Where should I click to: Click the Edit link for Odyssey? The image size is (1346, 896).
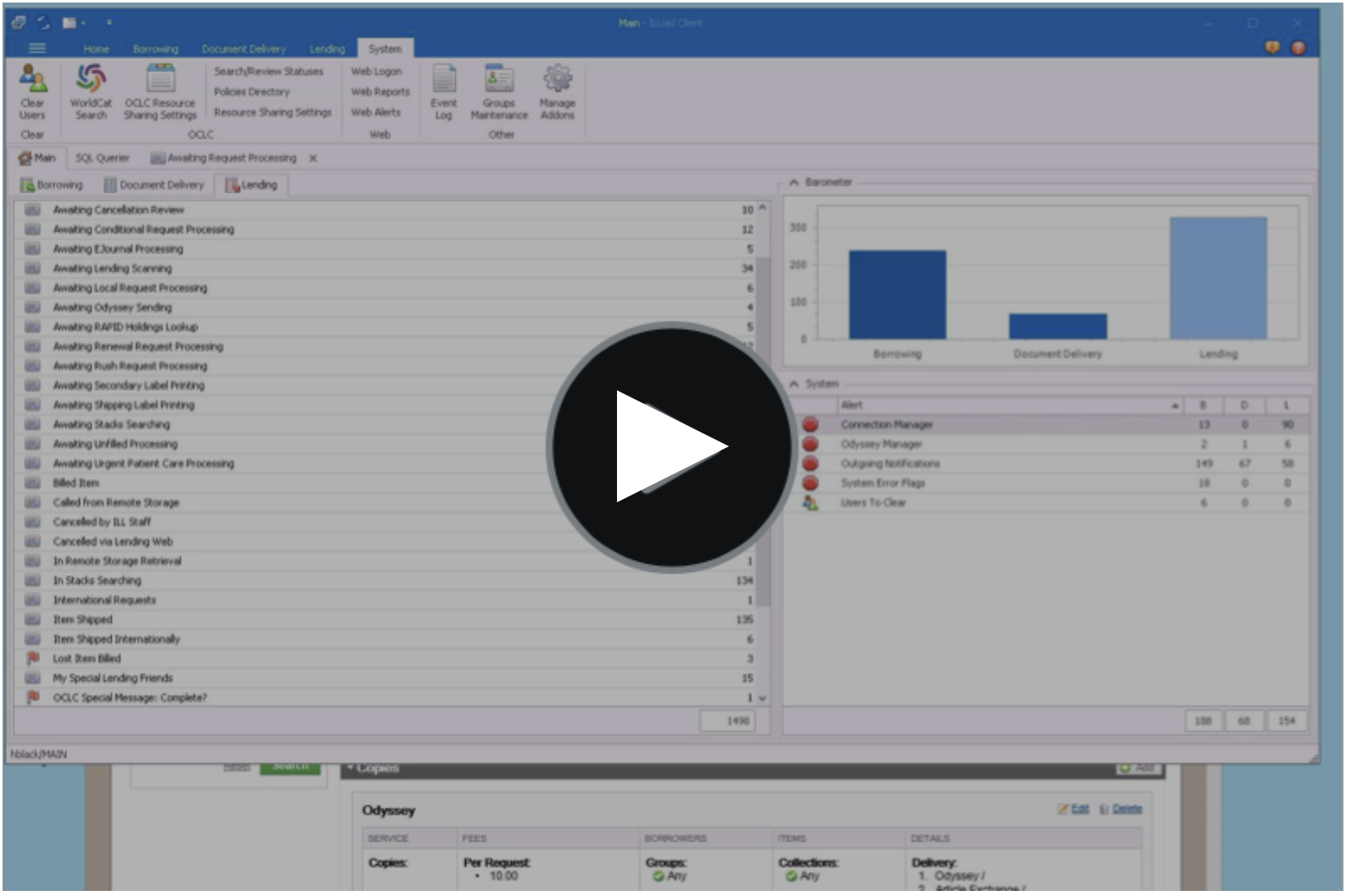coord(1079,809)
